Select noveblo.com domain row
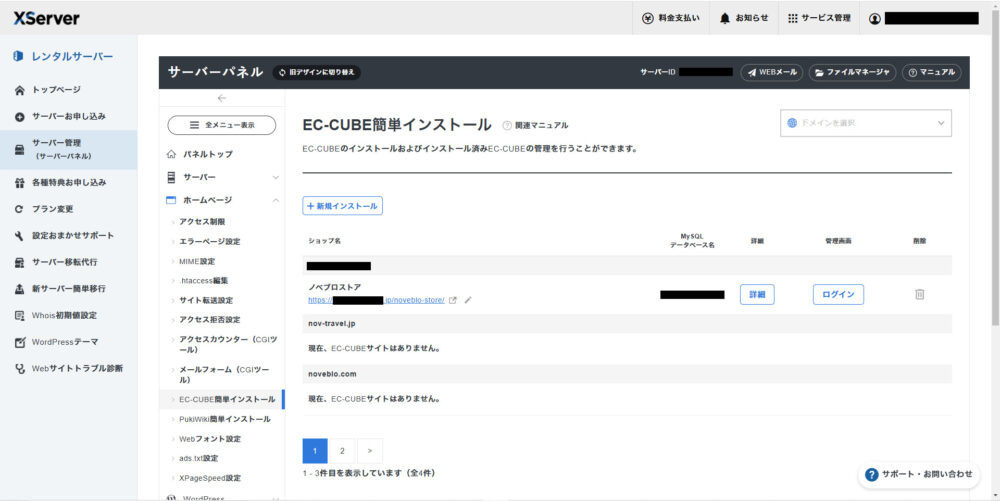The width and height of the screenshot is (1000, 501). tap(627, 374)
